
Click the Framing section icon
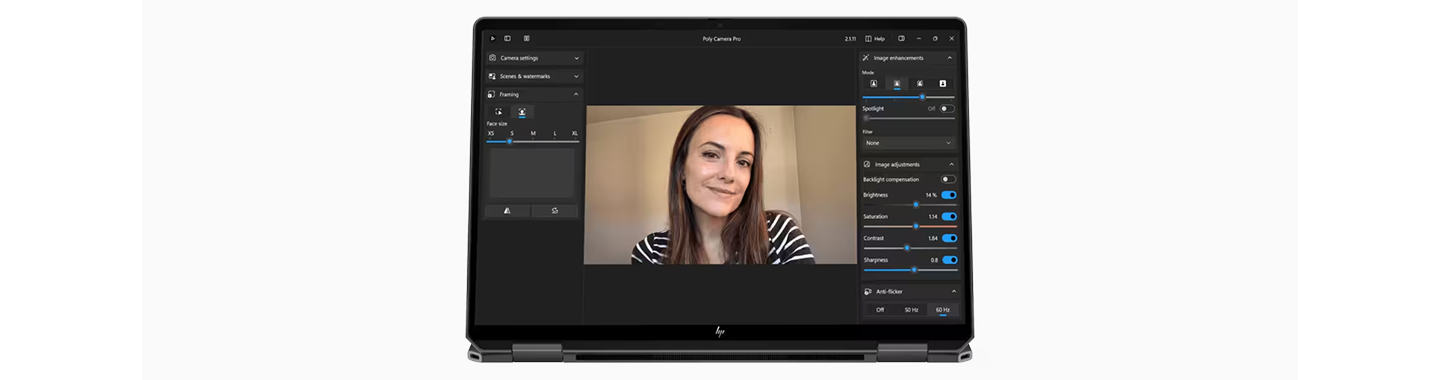click(492, 94)
